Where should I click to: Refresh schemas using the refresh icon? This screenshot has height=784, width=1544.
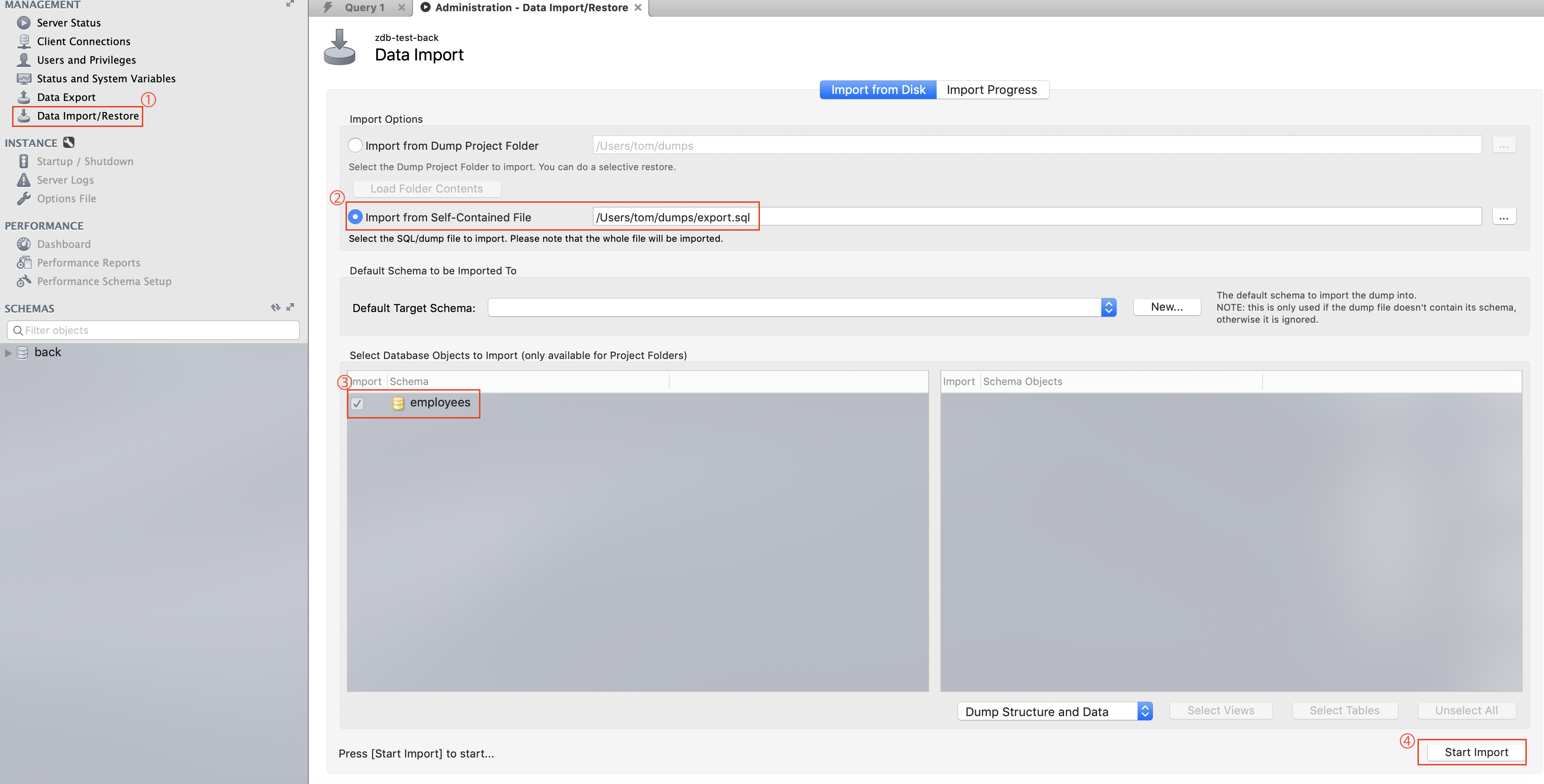coord(275,307)
